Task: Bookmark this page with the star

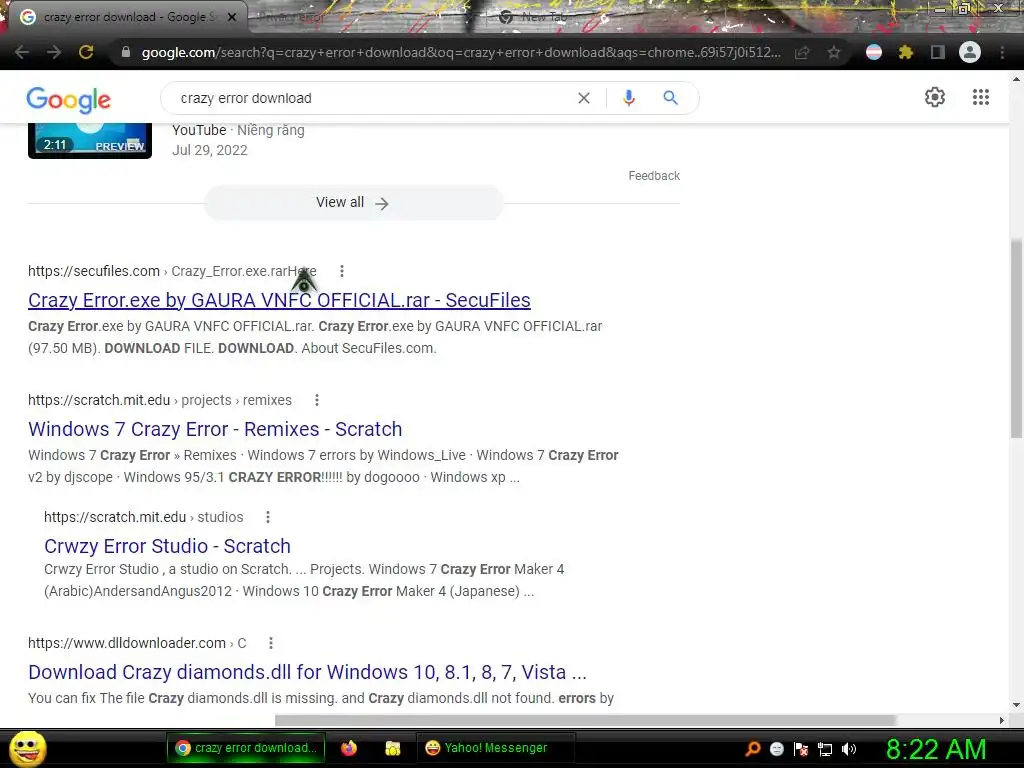Action: (834, 52)
